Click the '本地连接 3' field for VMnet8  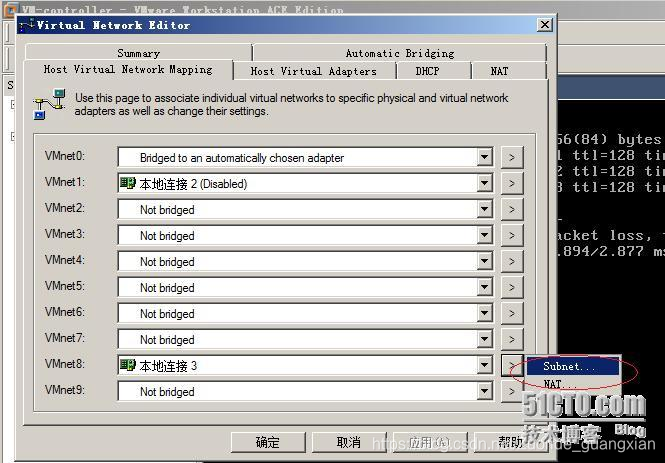coord(305,365)
